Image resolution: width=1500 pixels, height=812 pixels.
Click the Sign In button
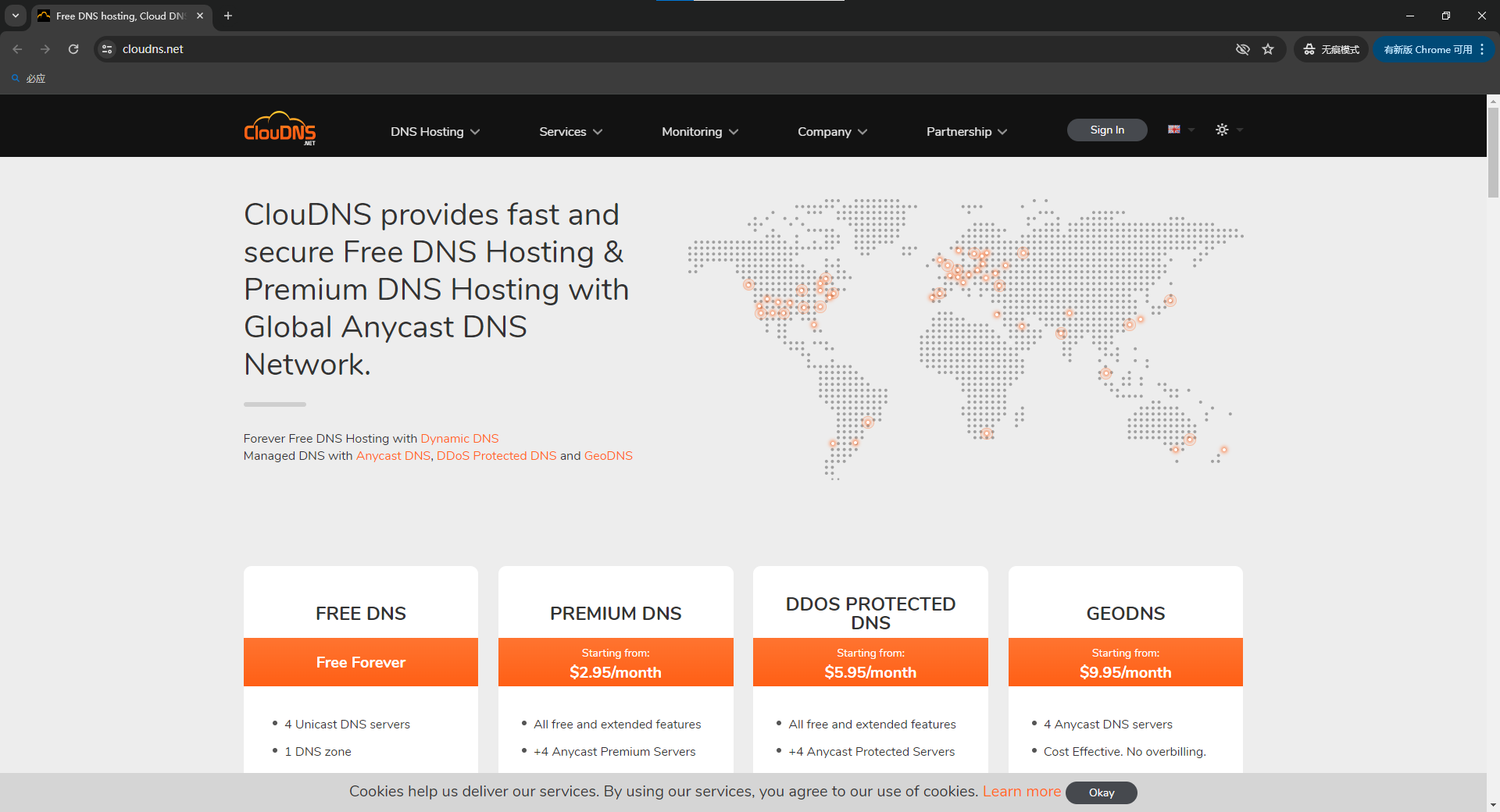(1107, 130)
